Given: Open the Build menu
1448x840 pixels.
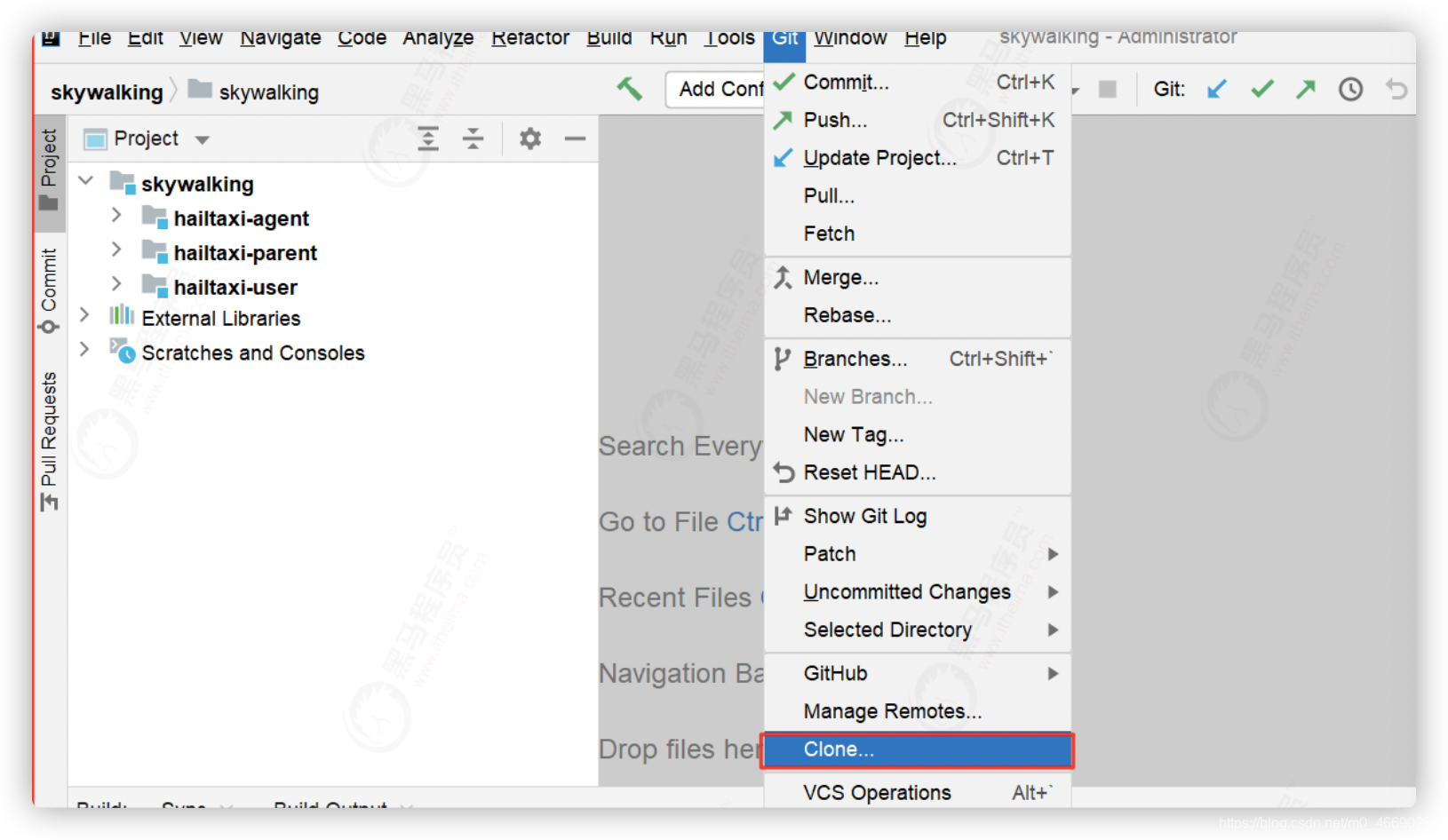Looking at the screenshot, I should pos(609,38).
